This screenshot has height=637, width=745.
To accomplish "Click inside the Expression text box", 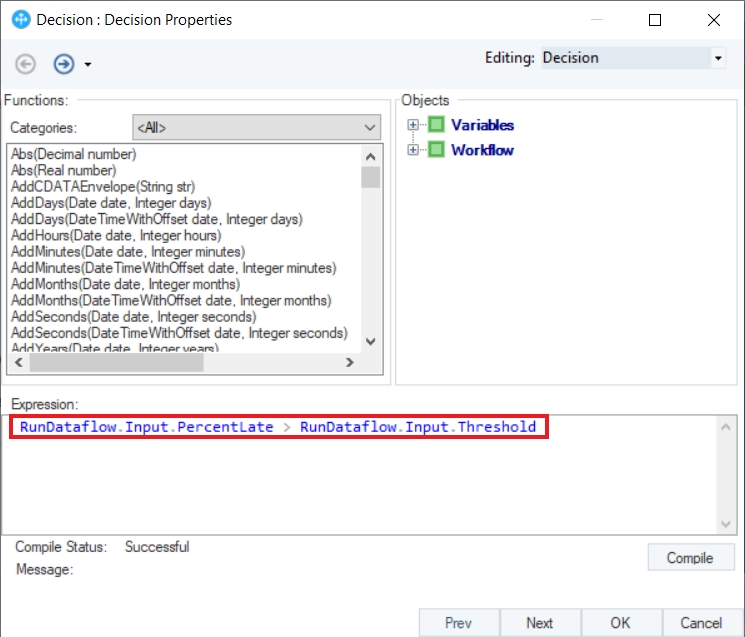I will [360, 475].
